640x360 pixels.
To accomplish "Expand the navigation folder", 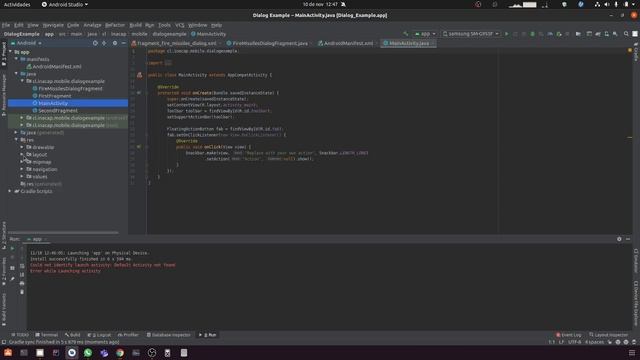I will coord(22,169).
